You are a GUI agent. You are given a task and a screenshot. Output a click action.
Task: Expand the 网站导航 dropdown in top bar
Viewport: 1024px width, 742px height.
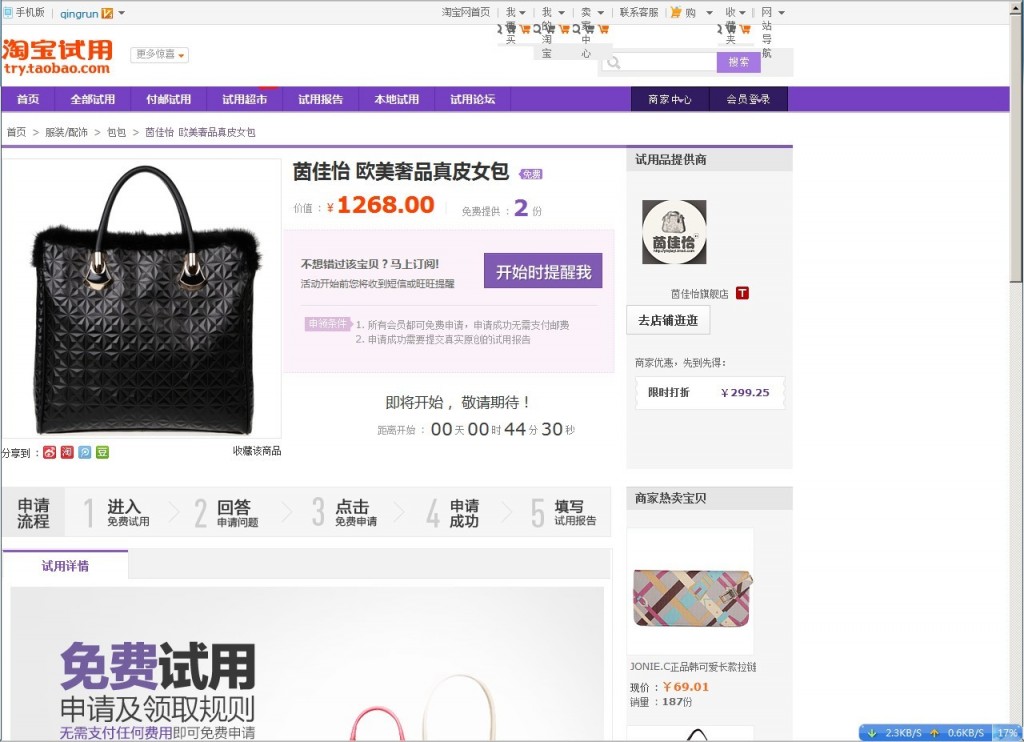click(781, 12)
